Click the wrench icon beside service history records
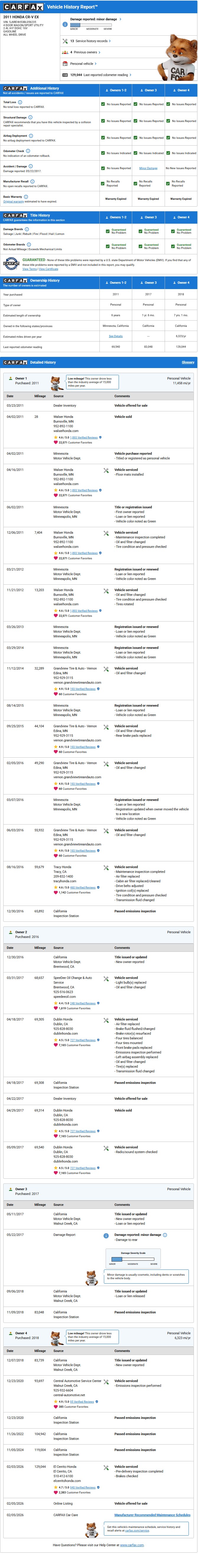198x1568 pixels. [65, 41]
